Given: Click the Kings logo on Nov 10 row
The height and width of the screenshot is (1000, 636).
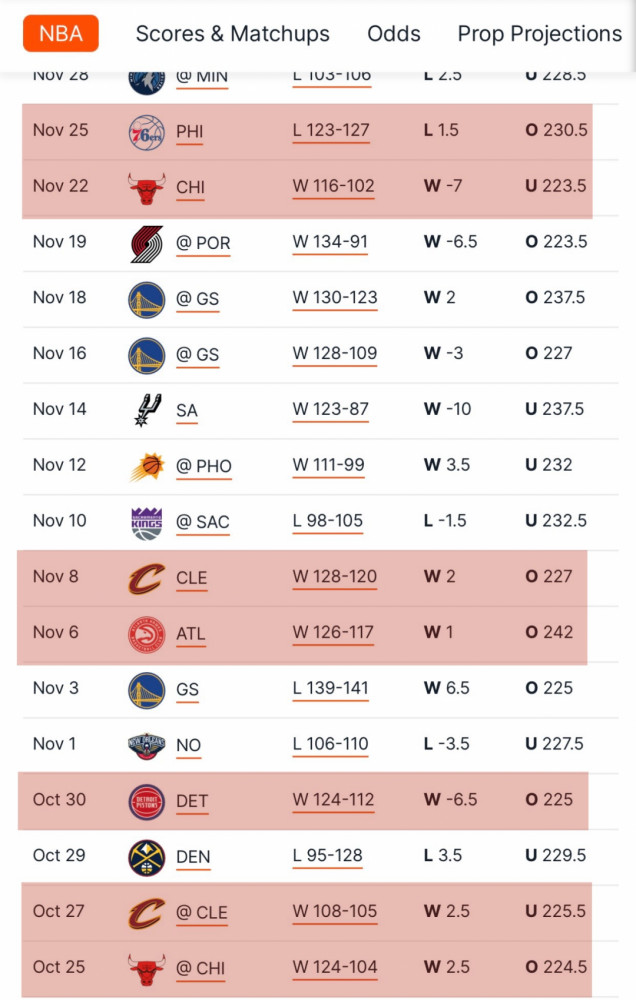Looking at the screenshot, I should [147, 523].
